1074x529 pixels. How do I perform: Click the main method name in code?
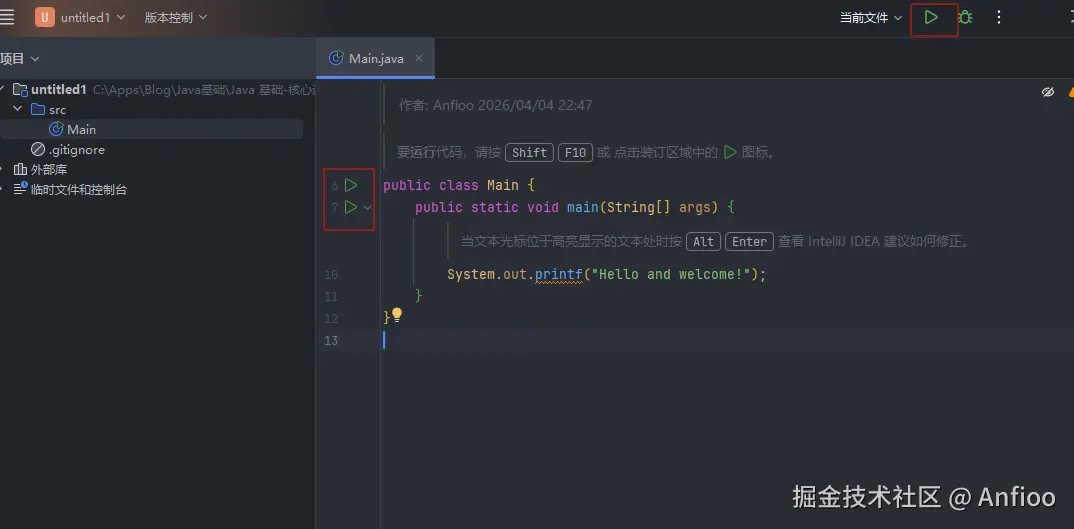(583, 207)
